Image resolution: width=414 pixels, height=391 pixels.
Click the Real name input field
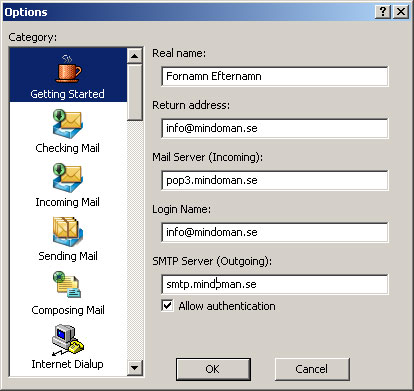coord(275,76)
